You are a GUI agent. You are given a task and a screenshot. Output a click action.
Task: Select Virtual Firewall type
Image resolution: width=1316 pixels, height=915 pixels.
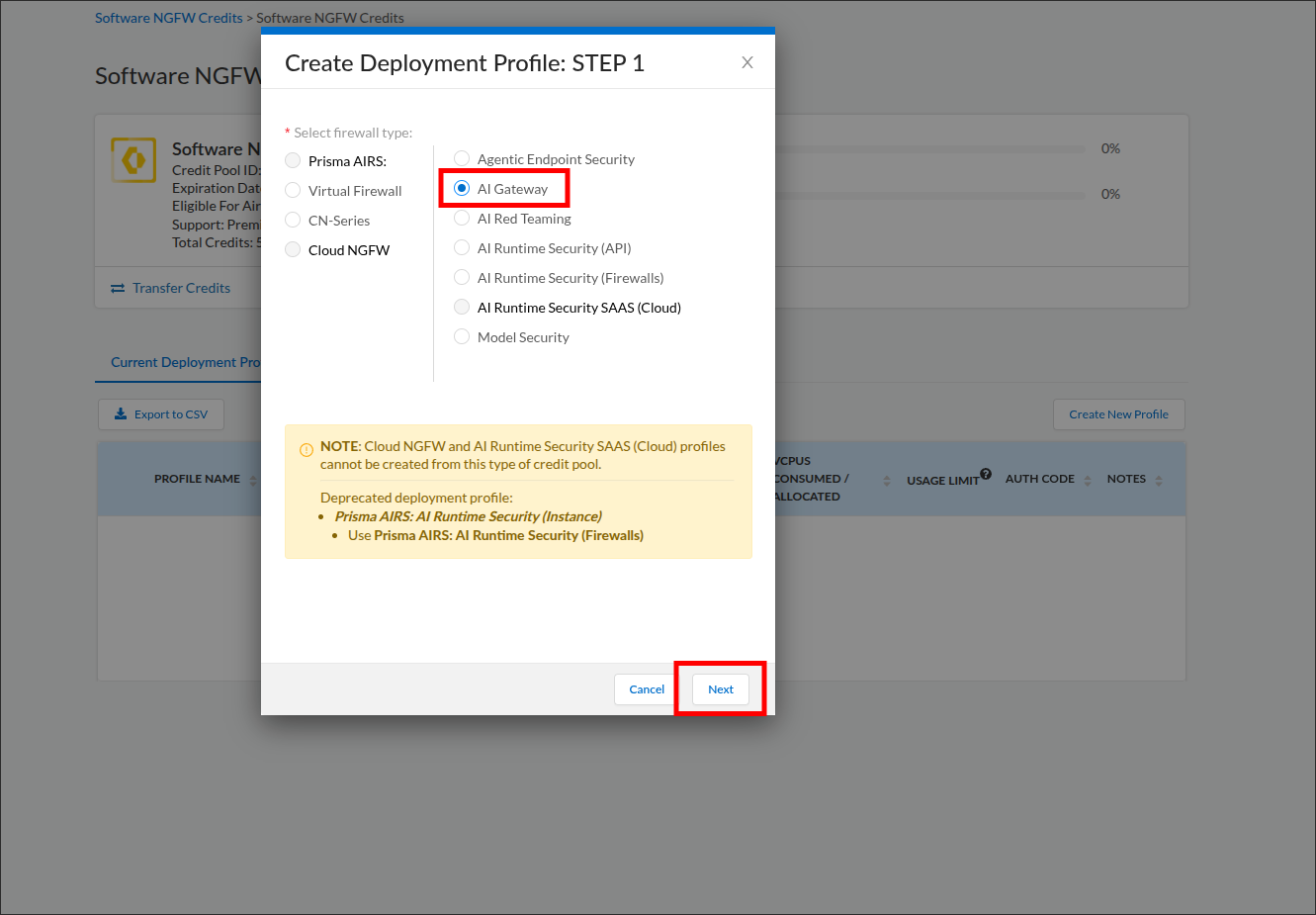[x=293, y=190]
